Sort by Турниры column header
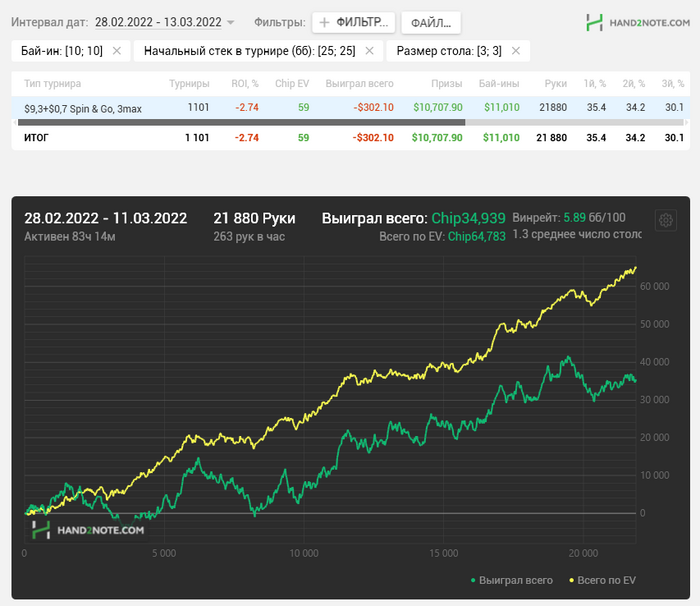Screen dimensions: 700x606 [x=189, y=84]
